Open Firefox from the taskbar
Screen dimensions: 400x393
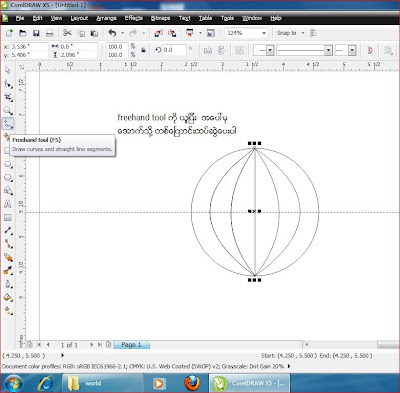[193, 383]
